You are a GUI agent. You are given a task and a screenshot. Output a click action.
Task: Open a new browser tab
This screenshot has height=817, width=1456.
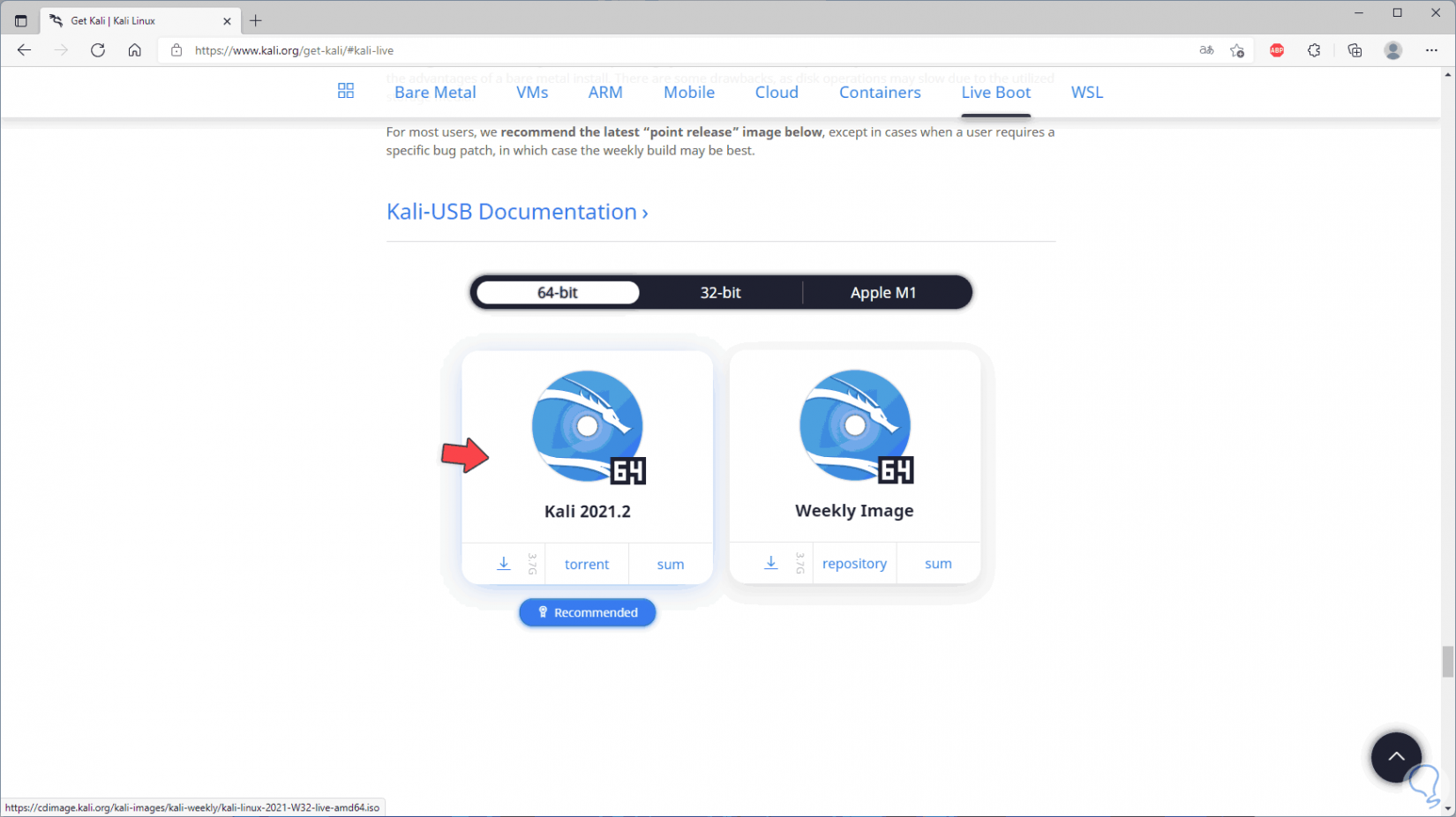click(256, 20)
